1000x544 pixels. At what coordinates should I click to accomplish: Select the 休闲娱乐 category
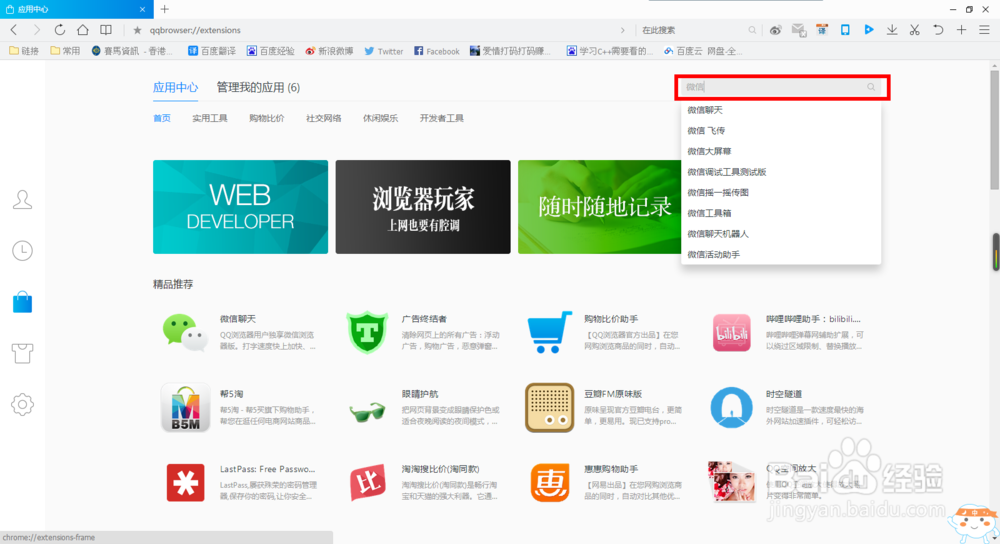[x=380, y=118]
